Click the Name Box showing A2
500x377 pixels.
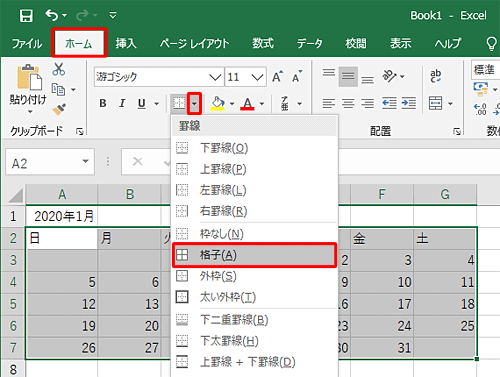coord(50,162)
